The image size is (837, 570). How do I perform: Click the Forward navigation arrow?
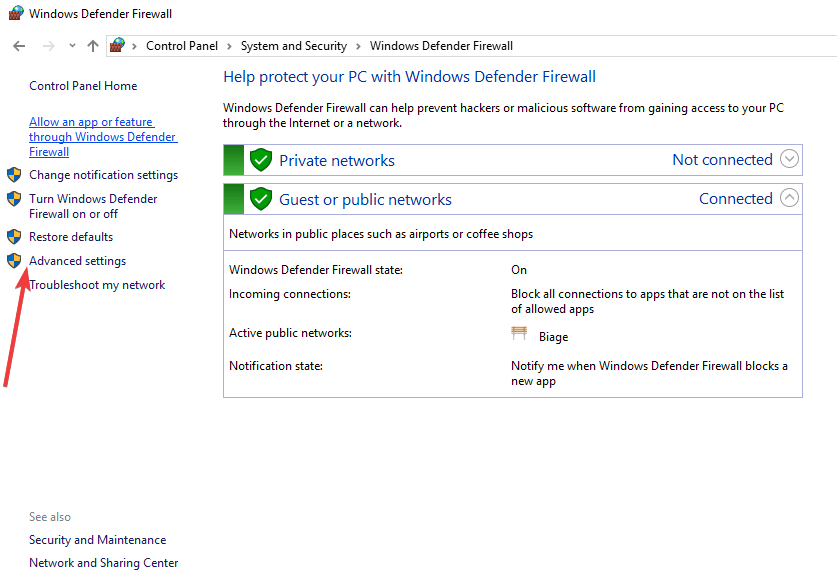point(49,46)
